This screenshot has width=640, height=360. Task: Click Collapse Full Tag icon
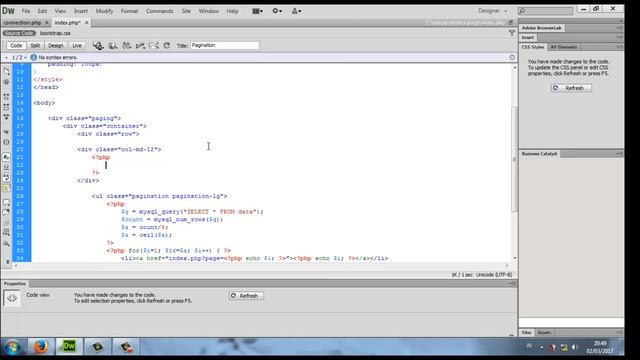tap(6, 97)
